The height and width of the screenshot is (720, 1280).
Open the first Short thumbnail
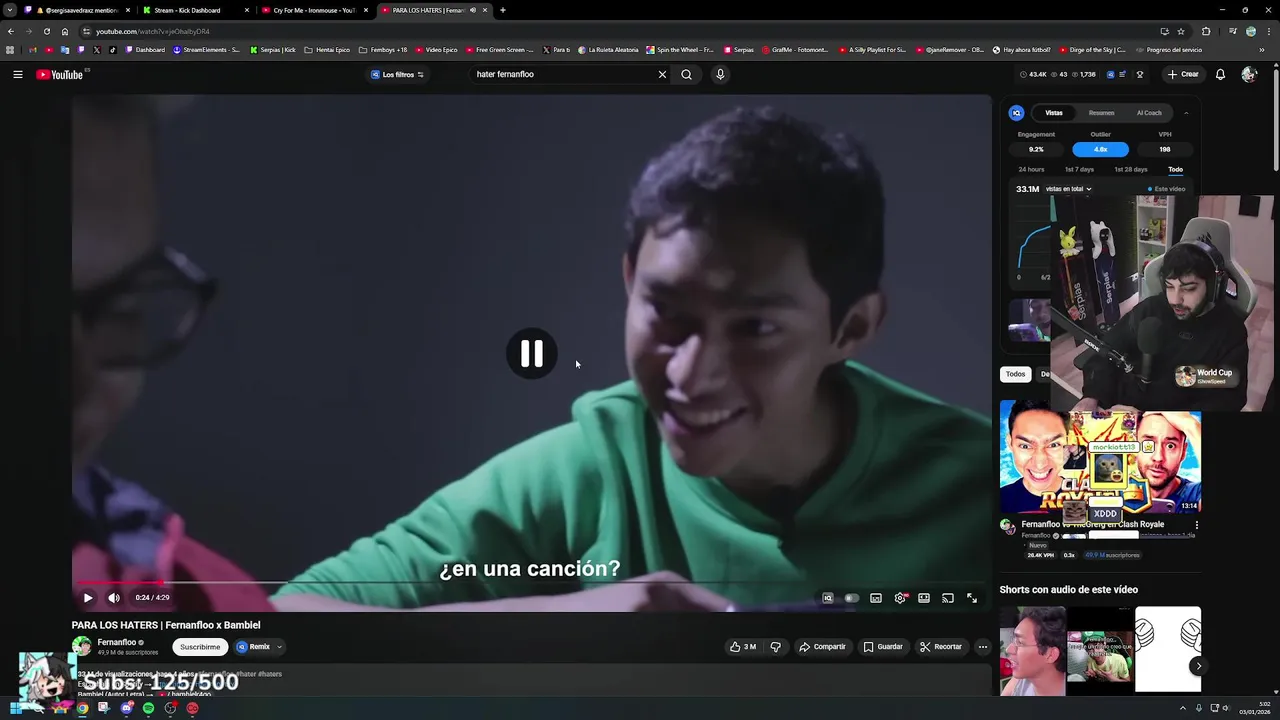1032,650
